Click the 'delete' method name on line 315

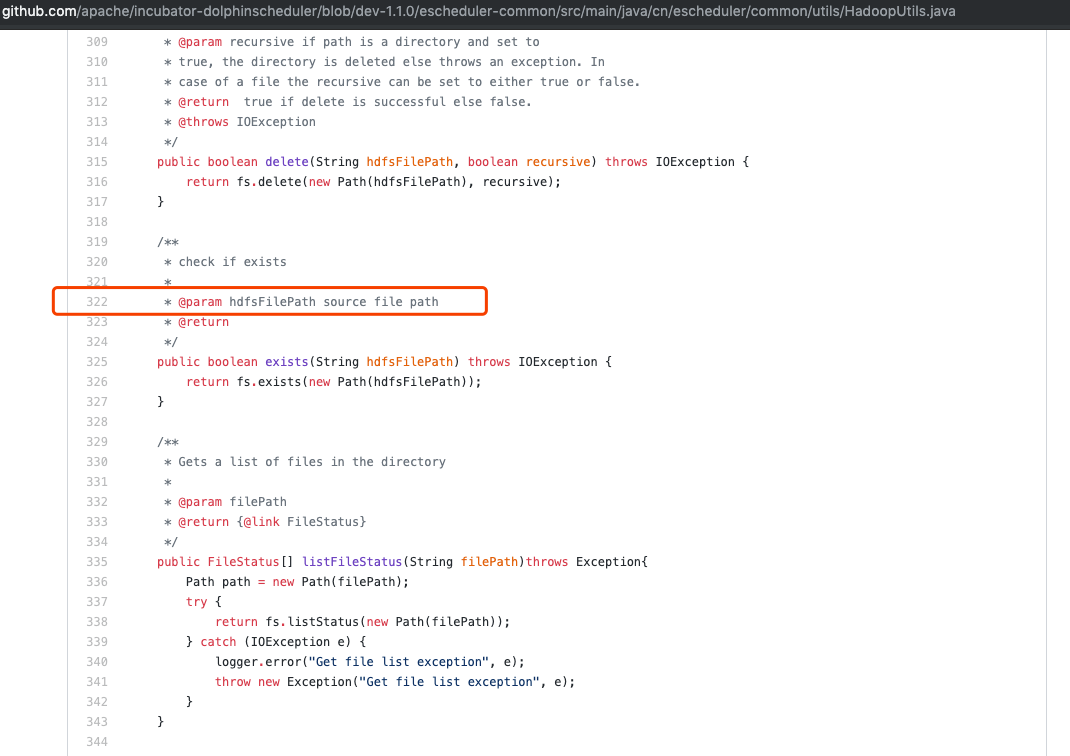point(287,162)
